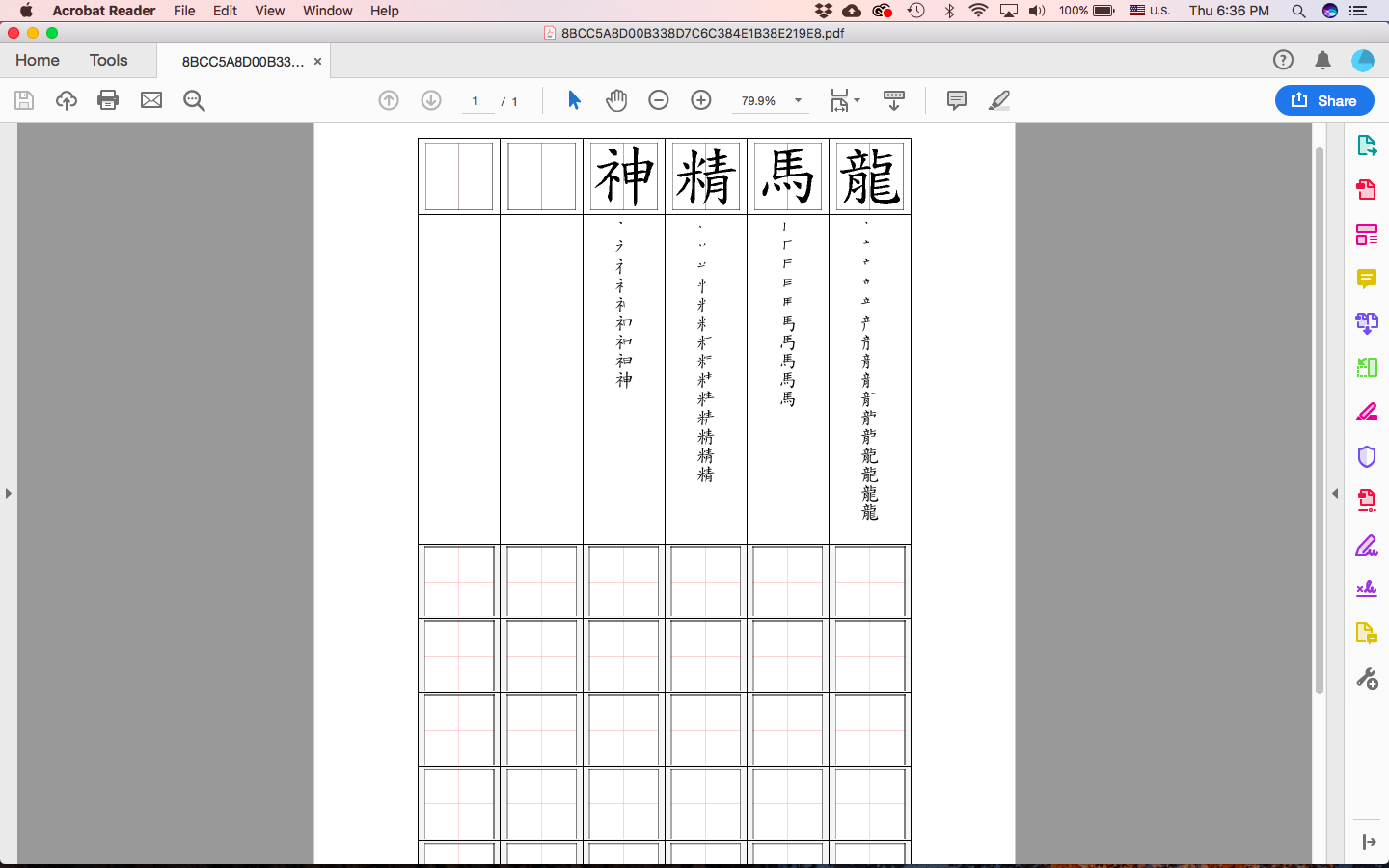1389x868 pixels.
Task: Select the Hand pan tool
Action: pos(616,100)
